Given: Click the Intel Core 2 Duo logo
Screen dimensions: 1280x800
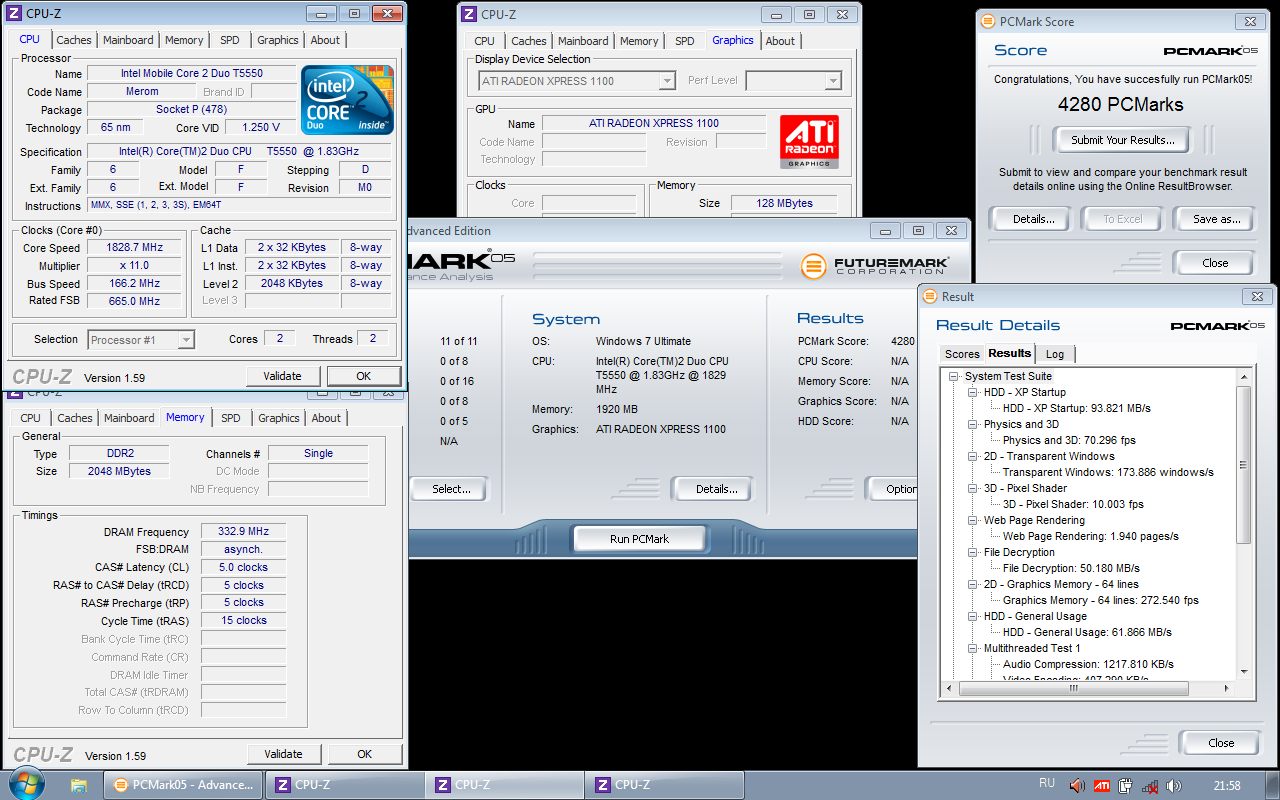Looking at the screenshot, I should pos(347,100).
